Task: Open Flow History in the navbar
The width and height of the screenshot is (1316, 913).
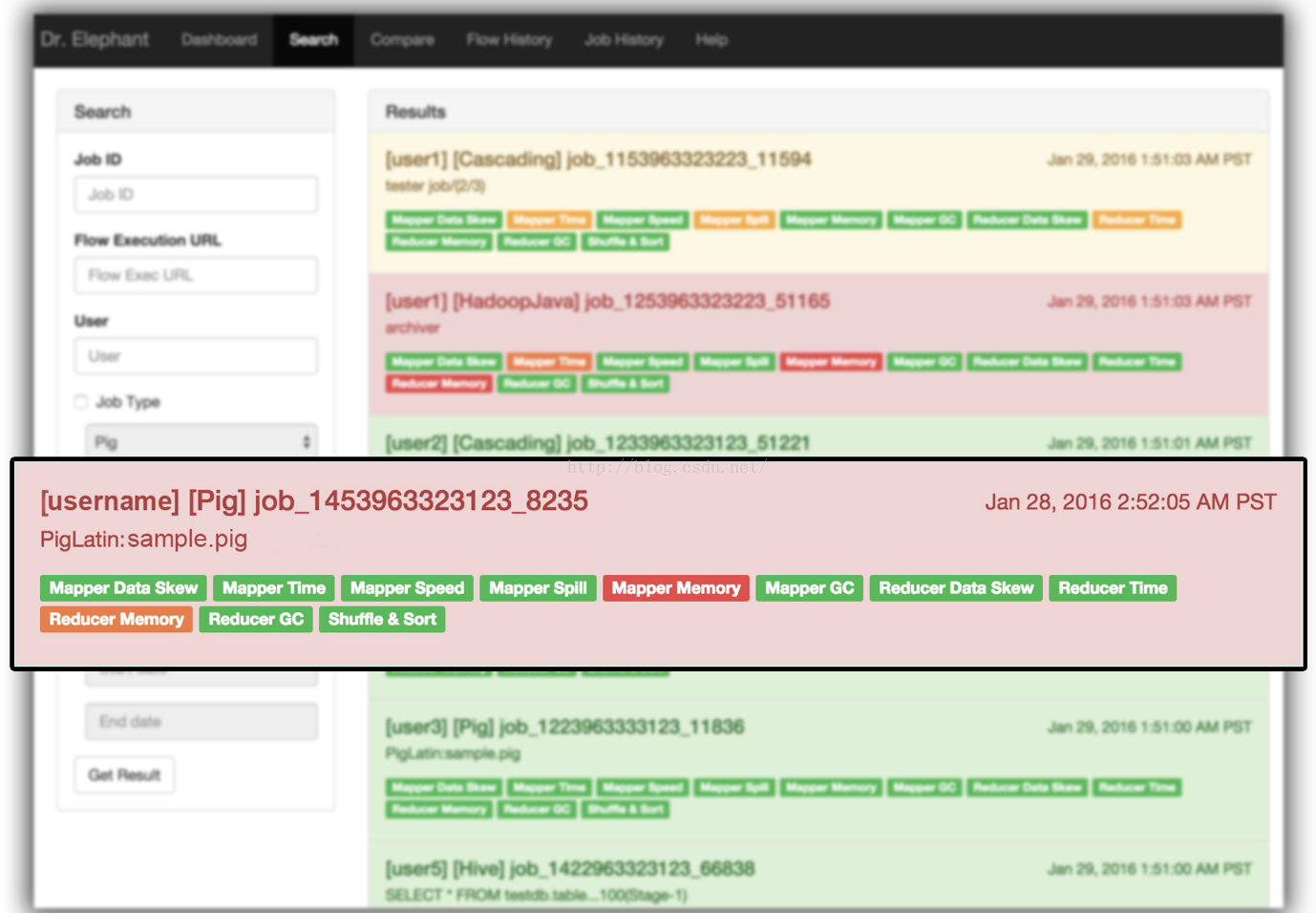Action: pos(509,40)
